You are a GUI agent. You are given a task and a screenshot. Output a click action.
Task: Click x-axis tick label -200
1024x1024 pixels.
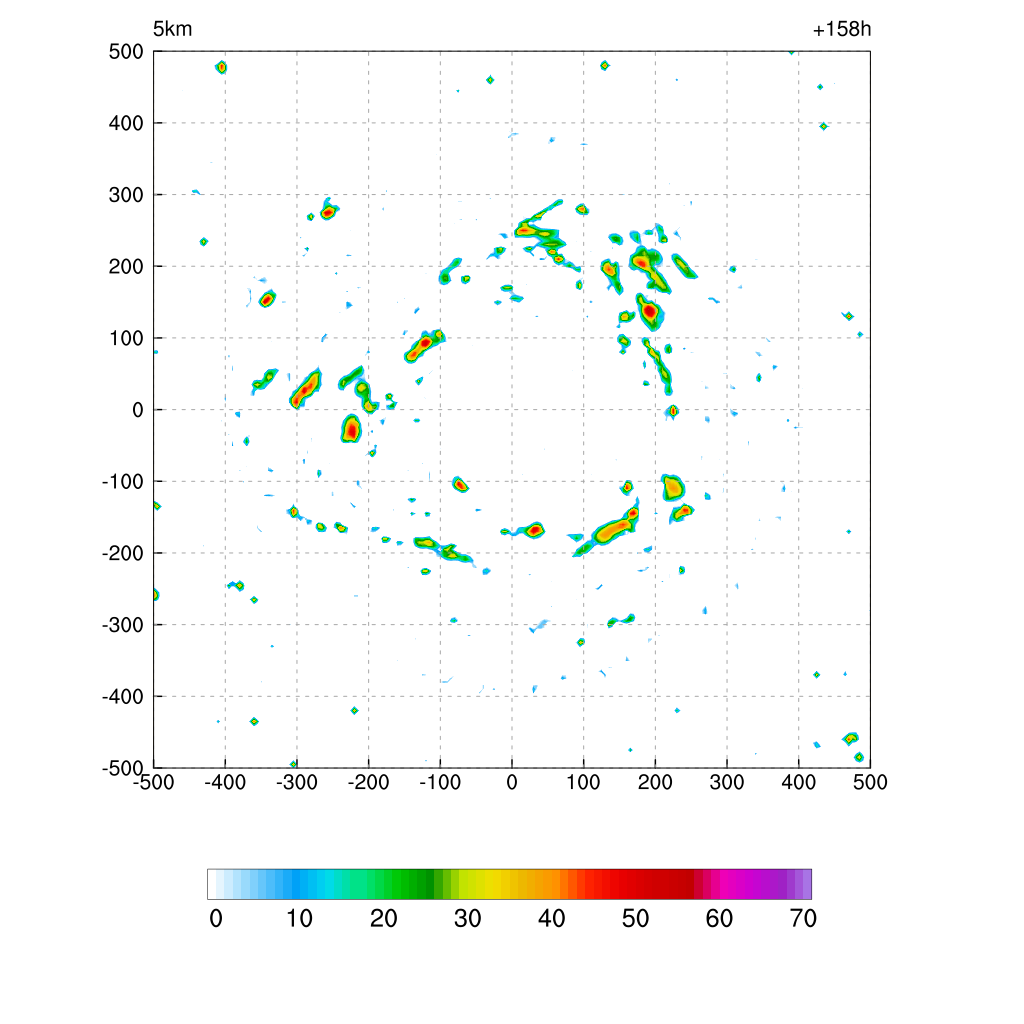(x=368, y=782)
